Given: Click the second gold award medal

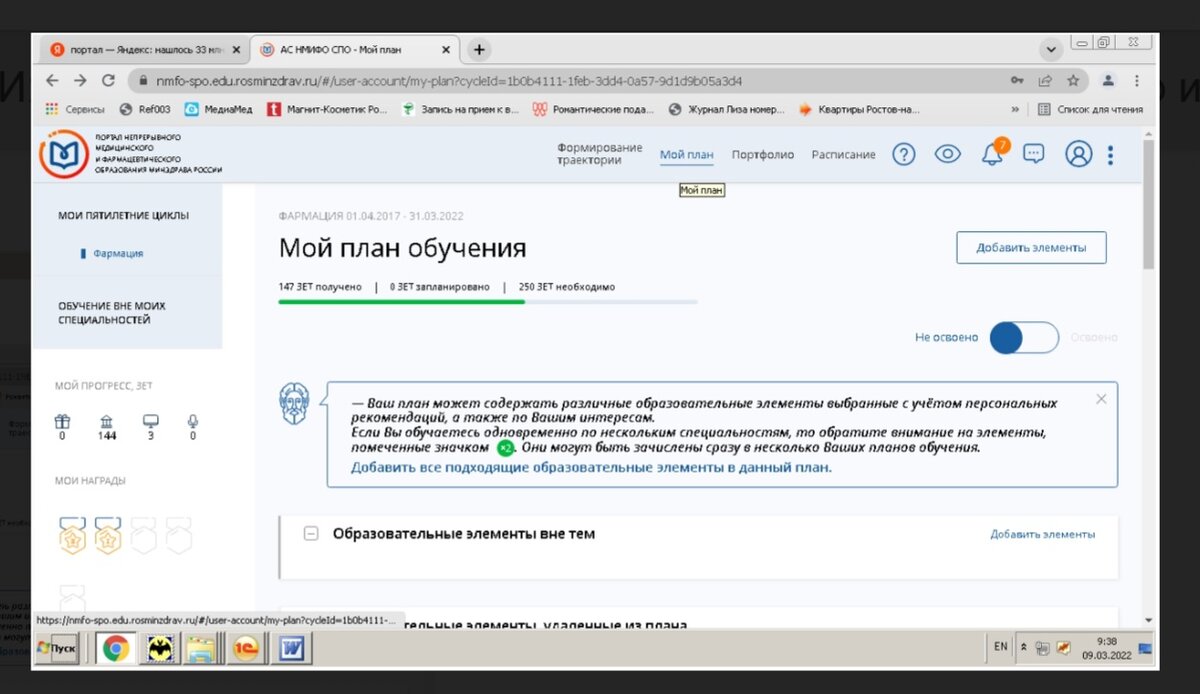Looking at the screenshot, I should (108, 535).
